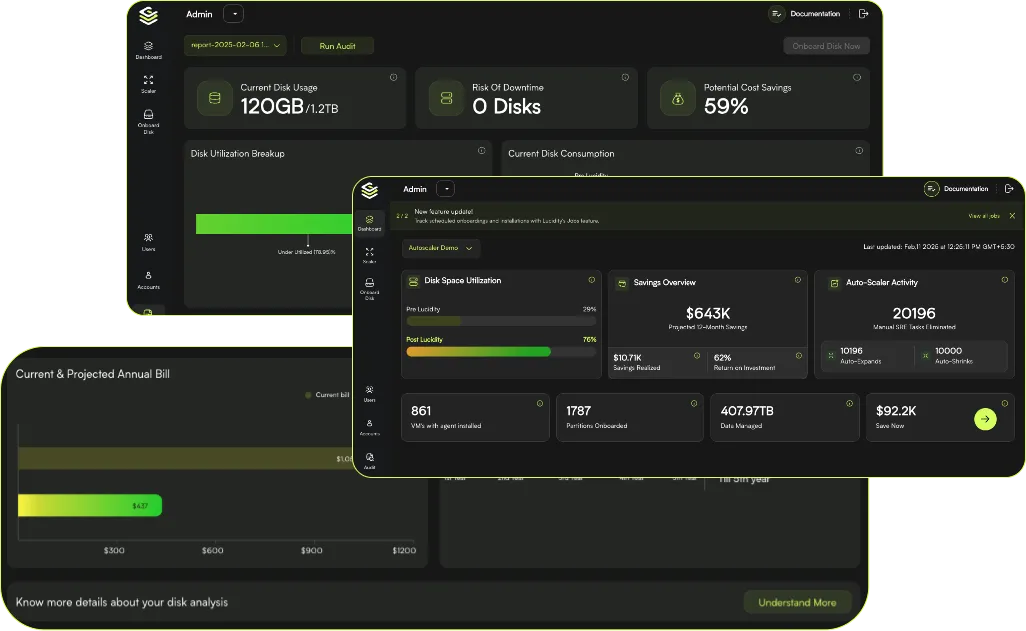The image size is (1026, 631).
Task: Show info for Current Disk Consumption
Action: click(858, 151)
